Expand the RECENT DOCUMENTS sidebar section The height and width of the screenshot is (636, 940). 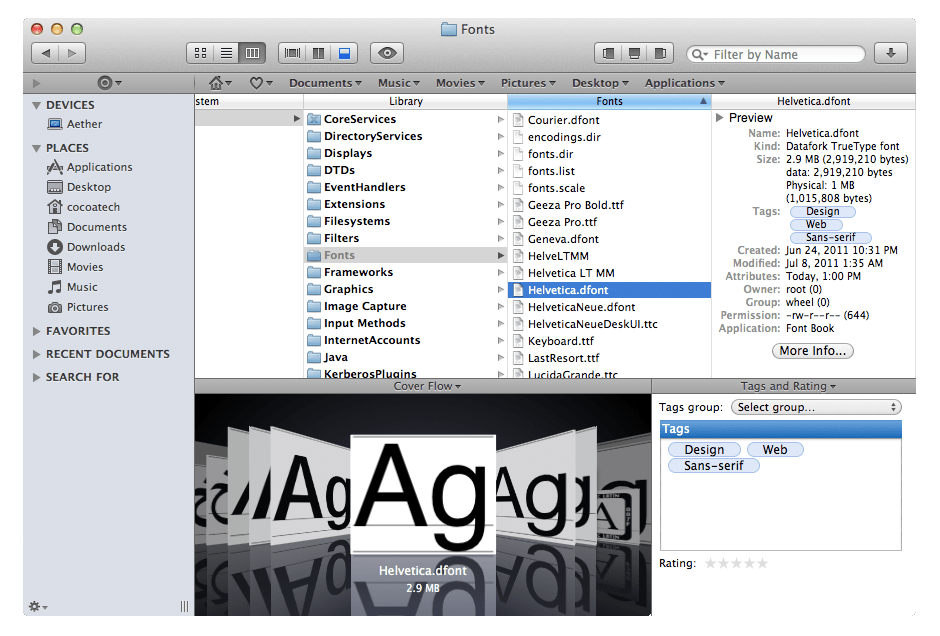[x=37, y=354]
